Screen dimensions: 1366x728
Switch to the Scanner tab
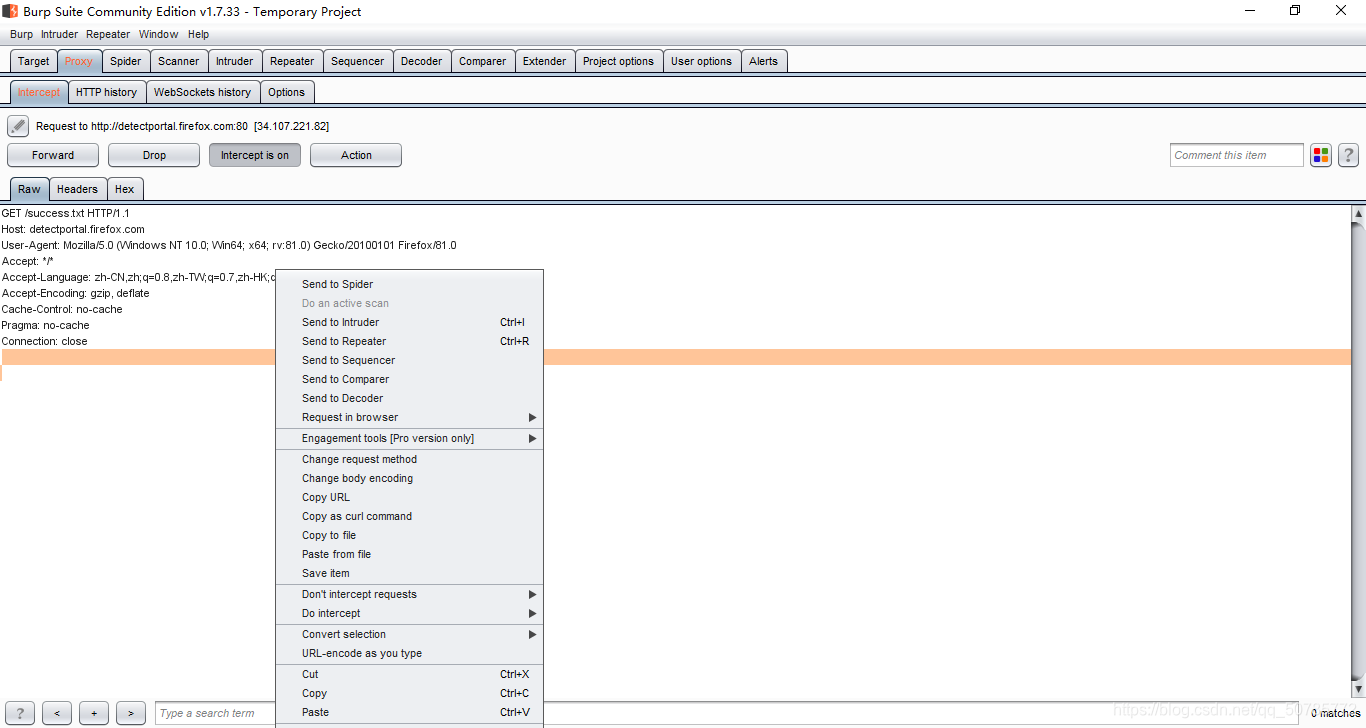point(179,61)
